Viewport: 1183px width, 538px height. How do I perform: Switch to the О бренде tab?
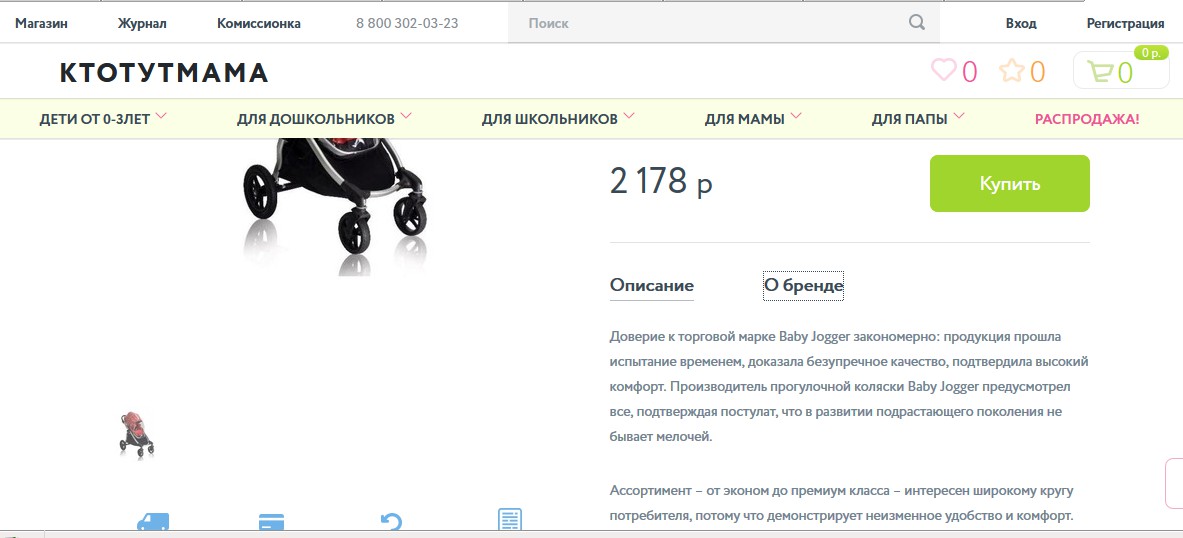click(803, 286)
